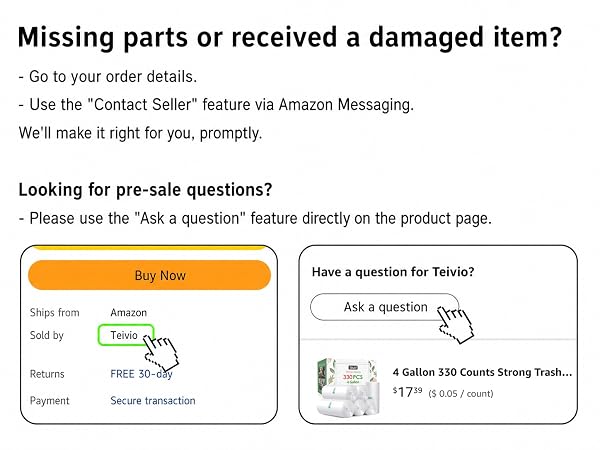The height and width of the screenshot is (450, 600).
Task: Open the Teivio seller link
Action: (x=126, y=335)
